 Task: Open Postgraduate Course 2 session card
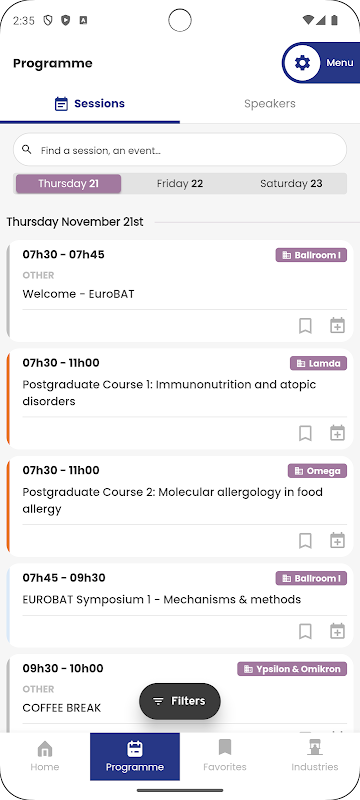coord(180,507)
